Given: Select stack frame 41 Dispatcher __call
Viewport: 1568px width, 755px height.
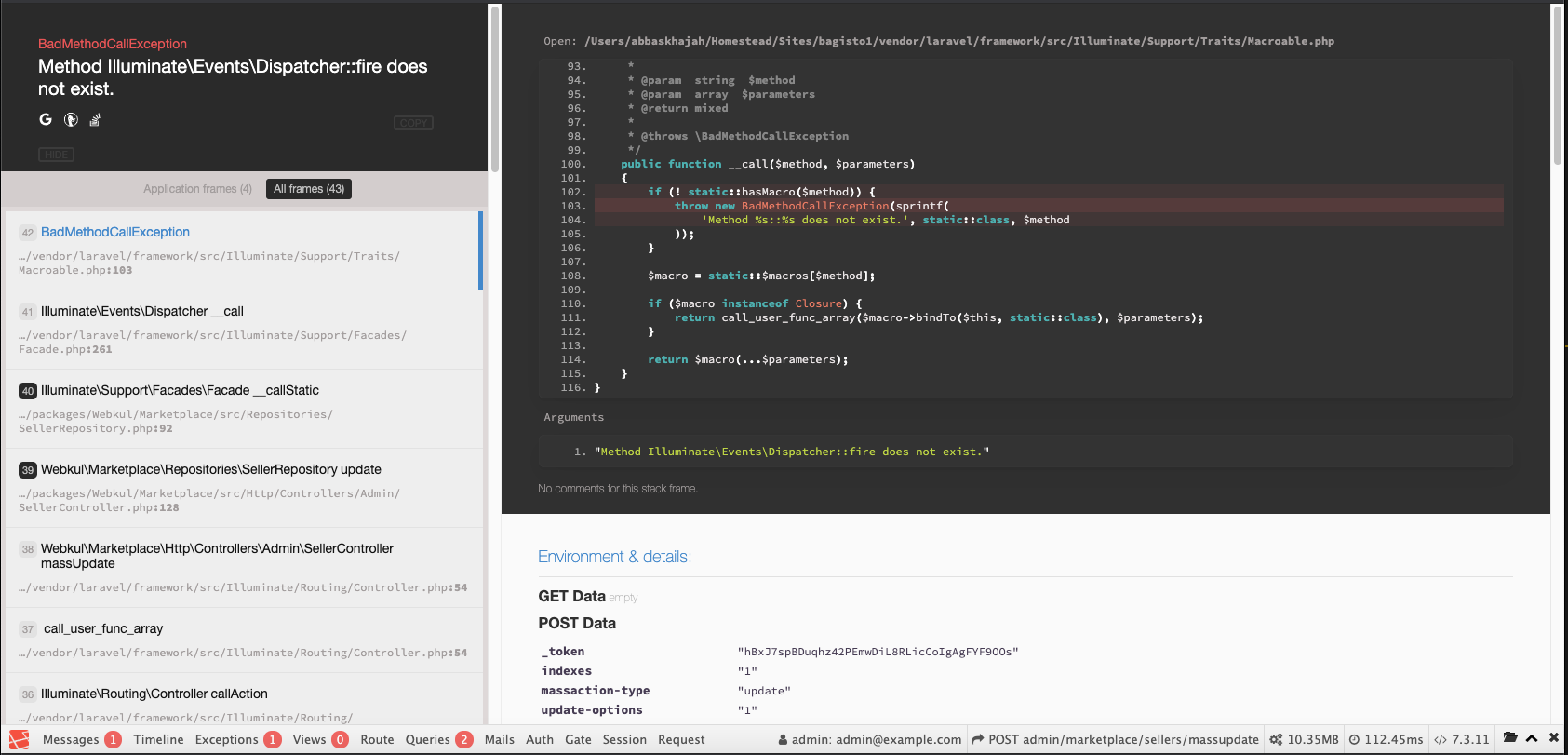Looking at the screenshot, I should click(242, 330).
